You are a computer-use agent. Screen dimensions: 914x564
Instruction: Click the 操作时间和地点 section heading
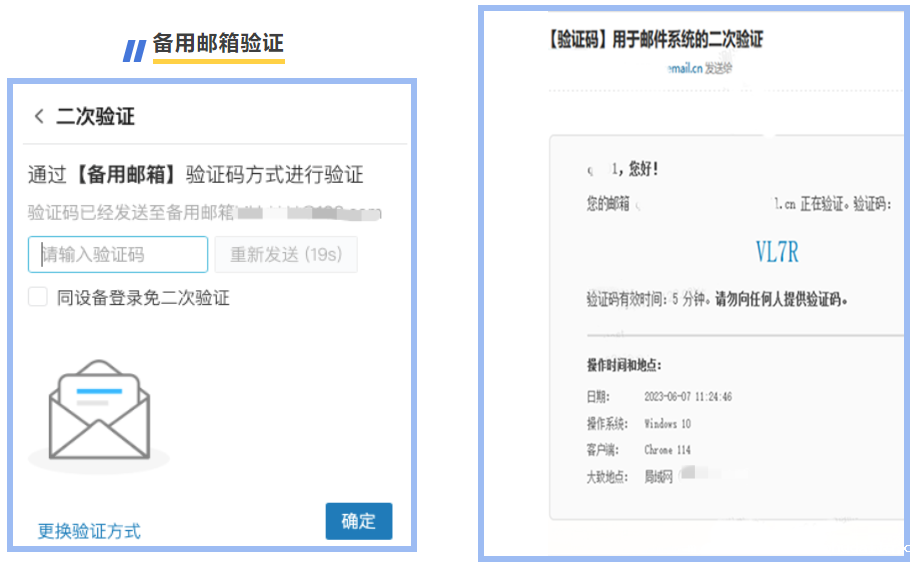(624, 365)
